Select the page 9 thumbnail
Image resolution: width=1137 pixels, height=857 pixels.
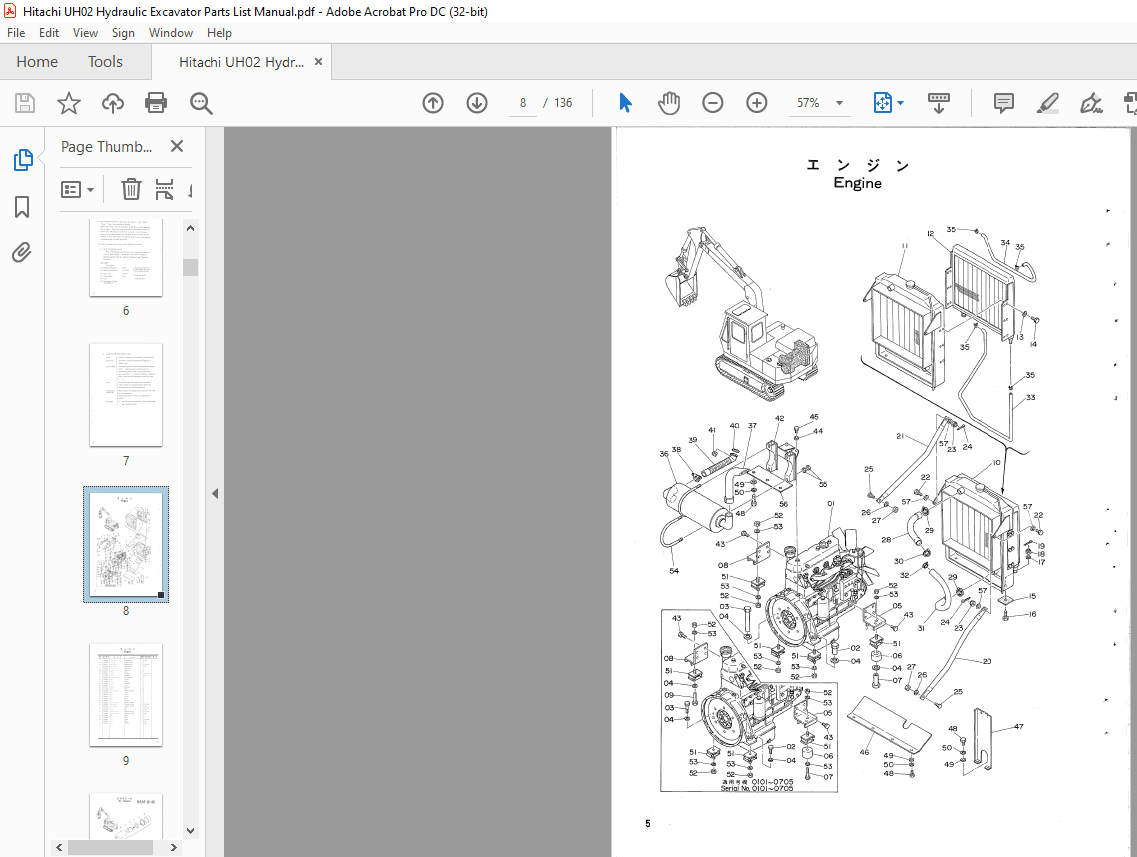pos(126,695)
